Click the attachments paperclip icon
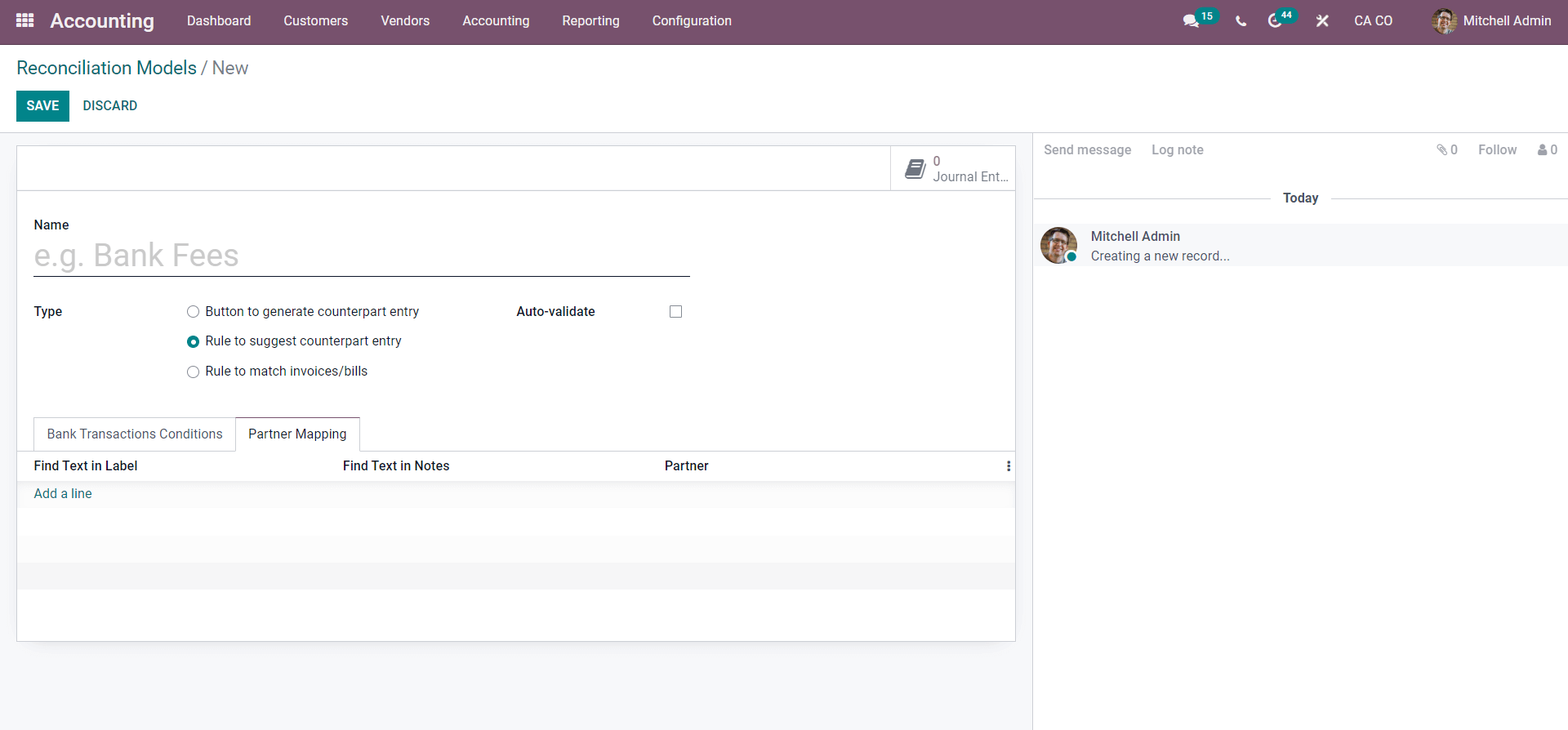1568x730 pixels. (x=1442, y=149)
